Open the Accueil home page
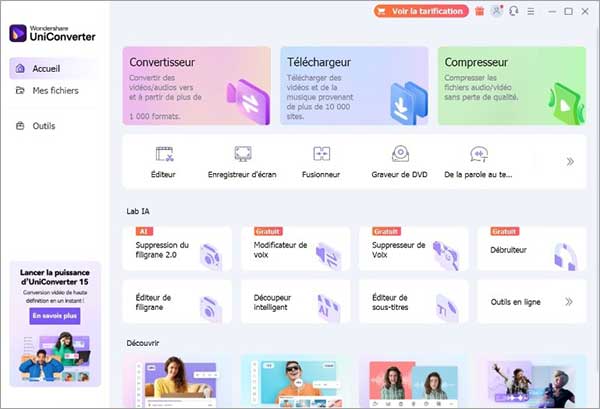This screenshot has width=600, height=409. pos(52,69)
